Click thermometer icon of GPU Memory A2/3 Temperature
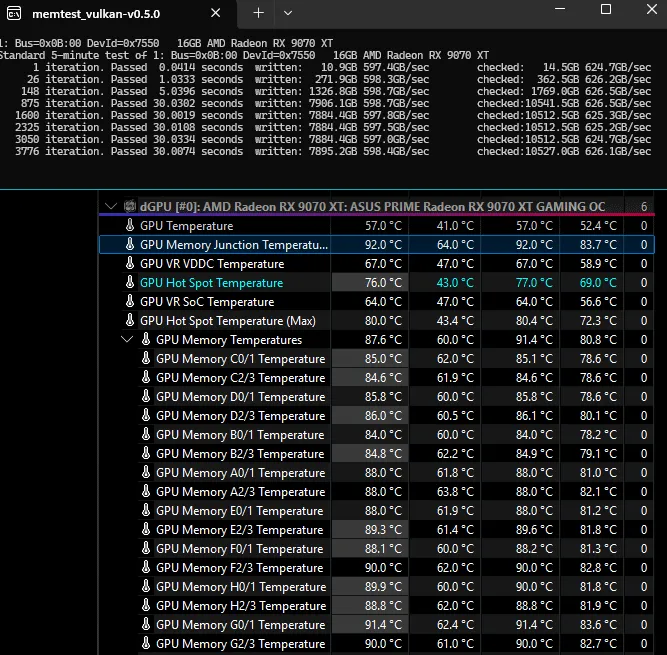This screenshot has height=655, width=667. click(146, 491)
